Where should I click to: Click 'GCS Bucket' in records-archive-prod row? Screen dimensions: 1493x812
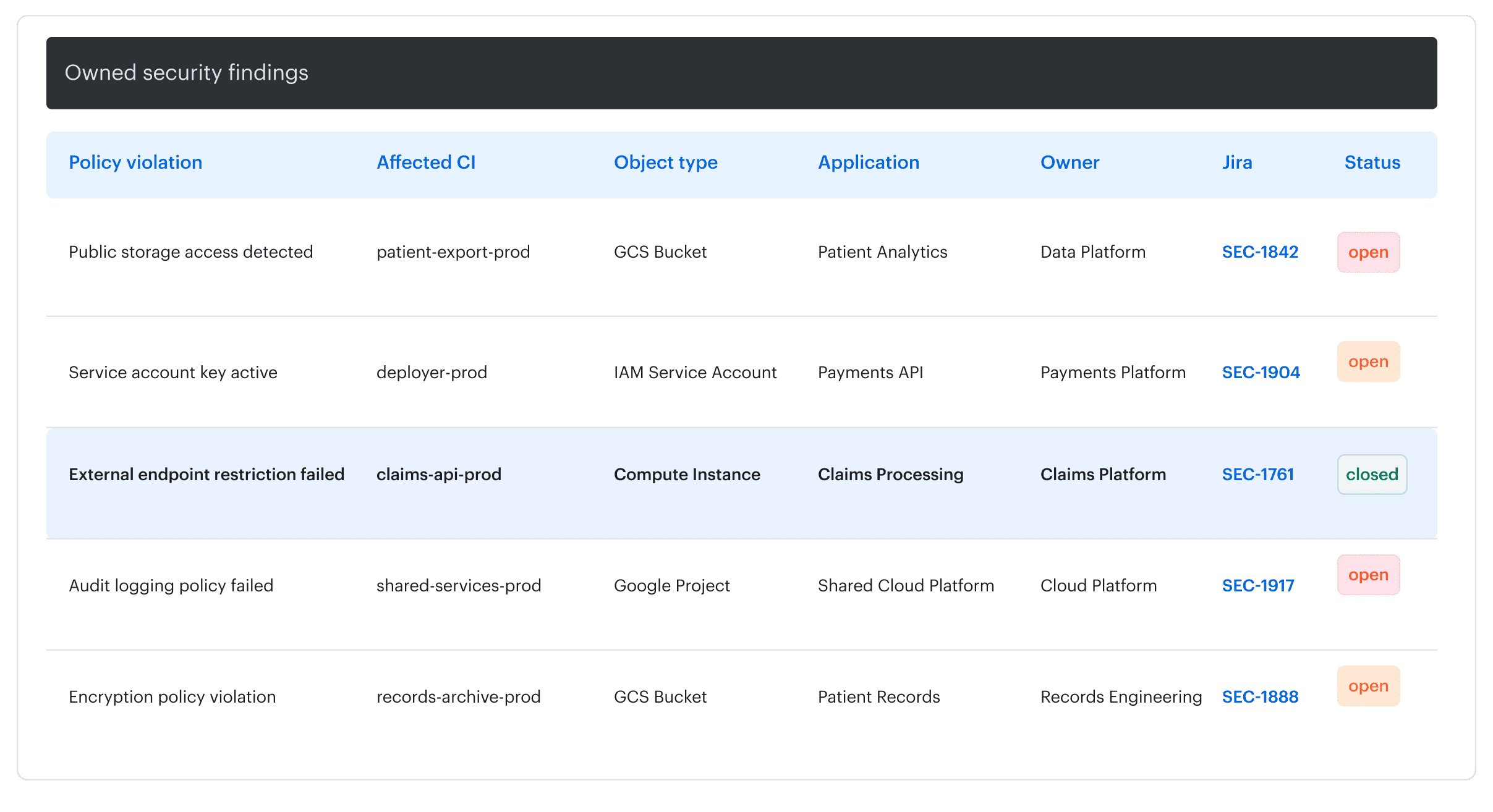point(660,697)
